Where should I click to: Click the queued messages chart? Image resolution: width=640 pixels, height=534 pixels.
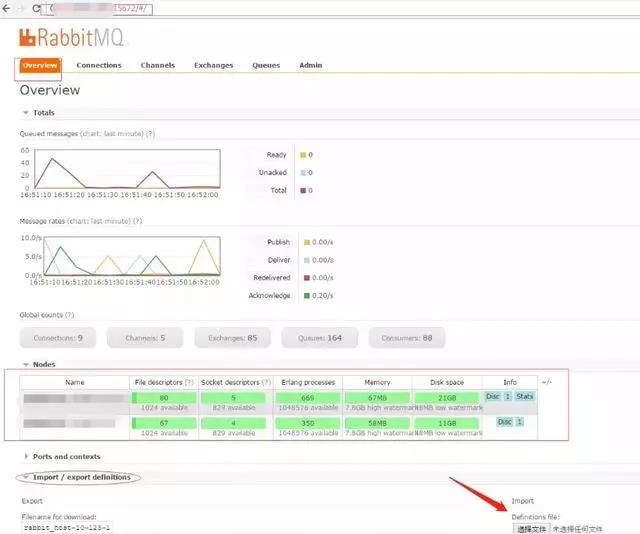click(128, 169)
